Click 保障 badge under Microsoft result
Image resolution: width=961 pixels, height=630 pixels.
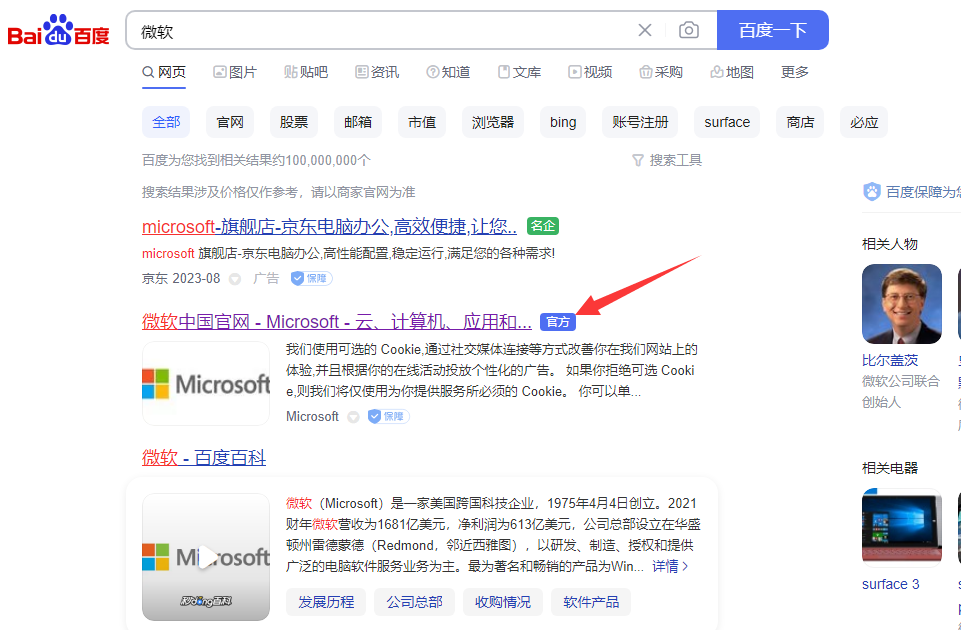[x=389, y=417]
